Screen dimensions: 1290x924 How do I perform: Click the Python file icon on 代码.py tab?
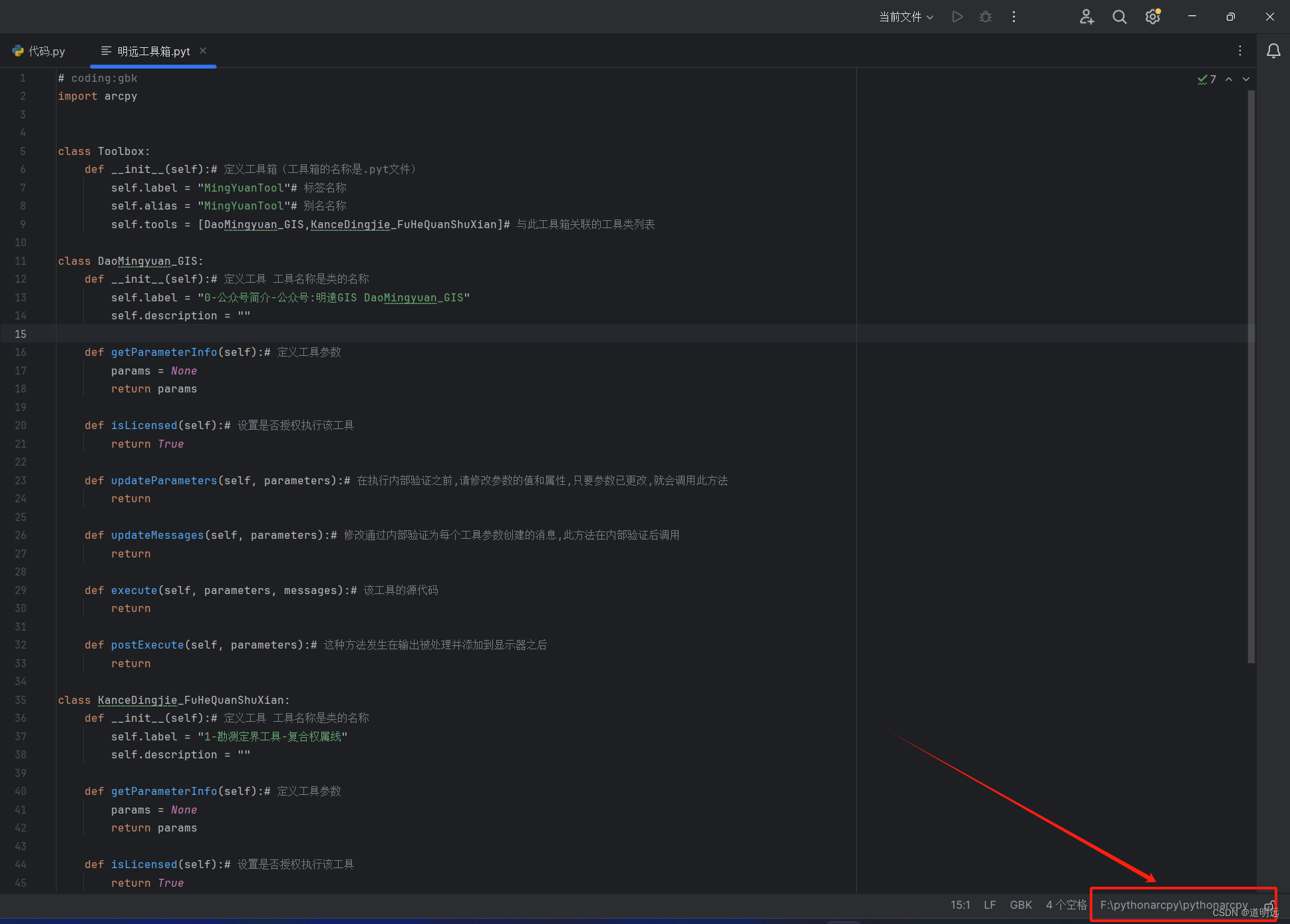(x=17, y=51)
